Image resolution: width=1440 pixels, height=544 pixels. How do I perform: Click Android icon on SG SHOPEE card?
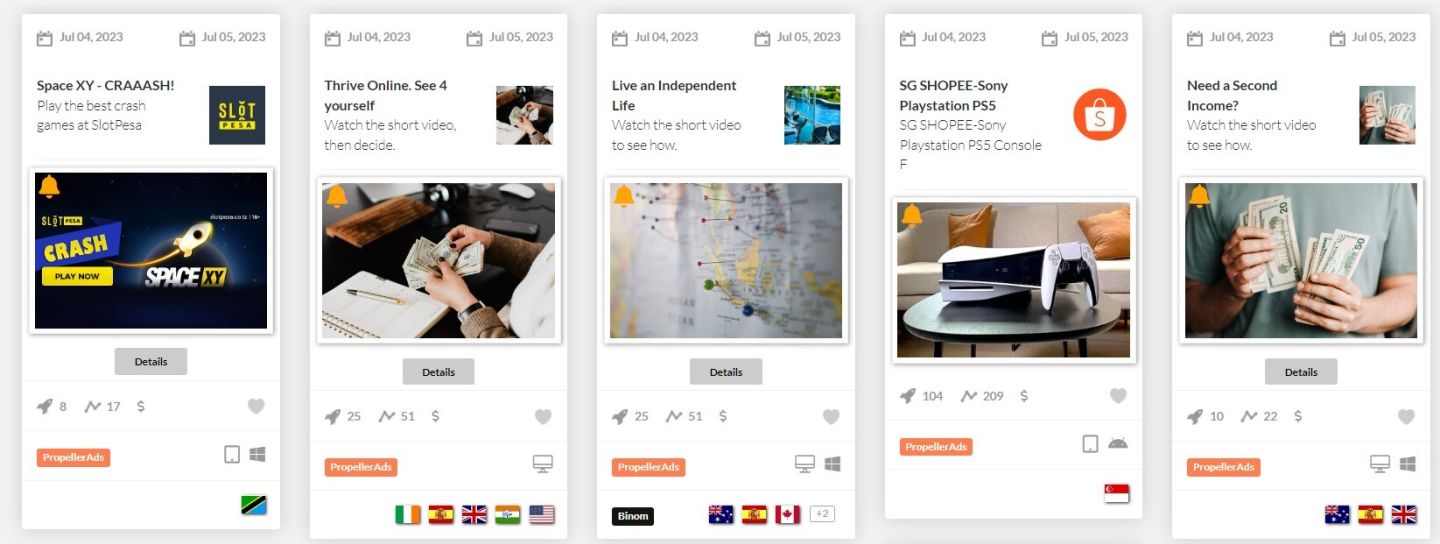pos(1118,443)
